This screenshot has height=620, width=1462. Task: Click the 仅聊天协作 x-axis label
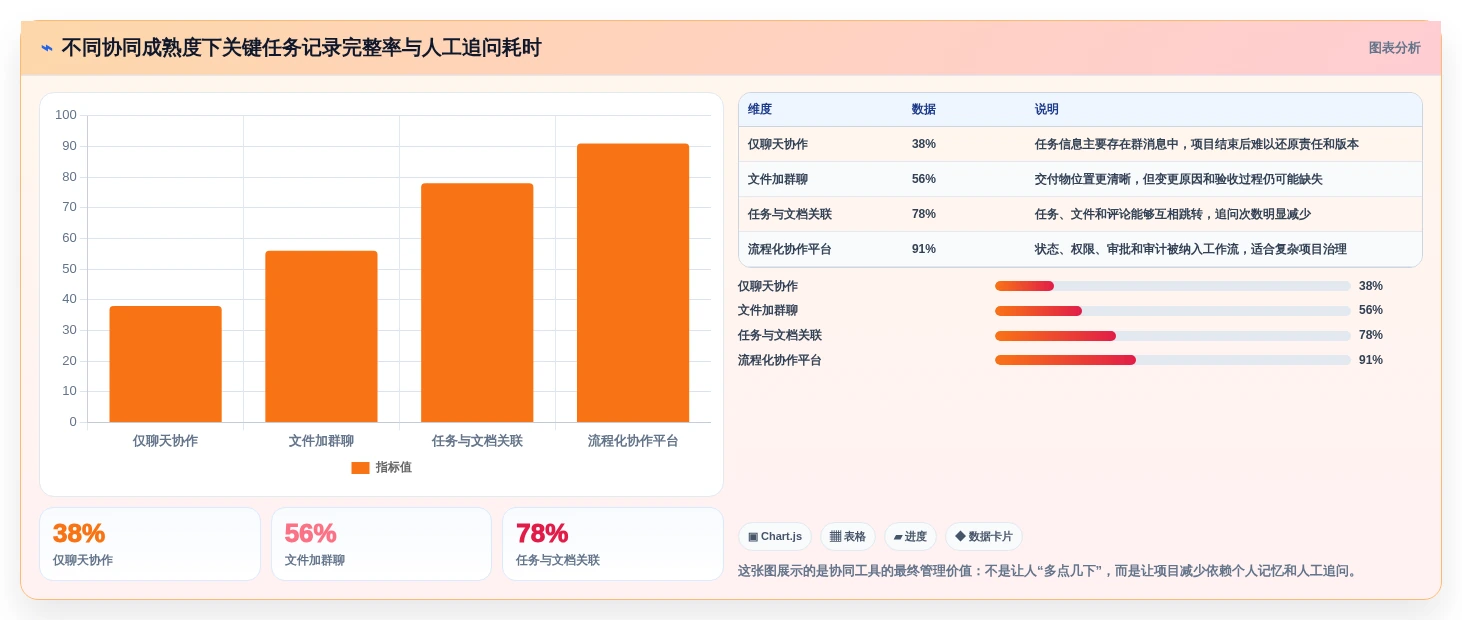pos(165,441)
